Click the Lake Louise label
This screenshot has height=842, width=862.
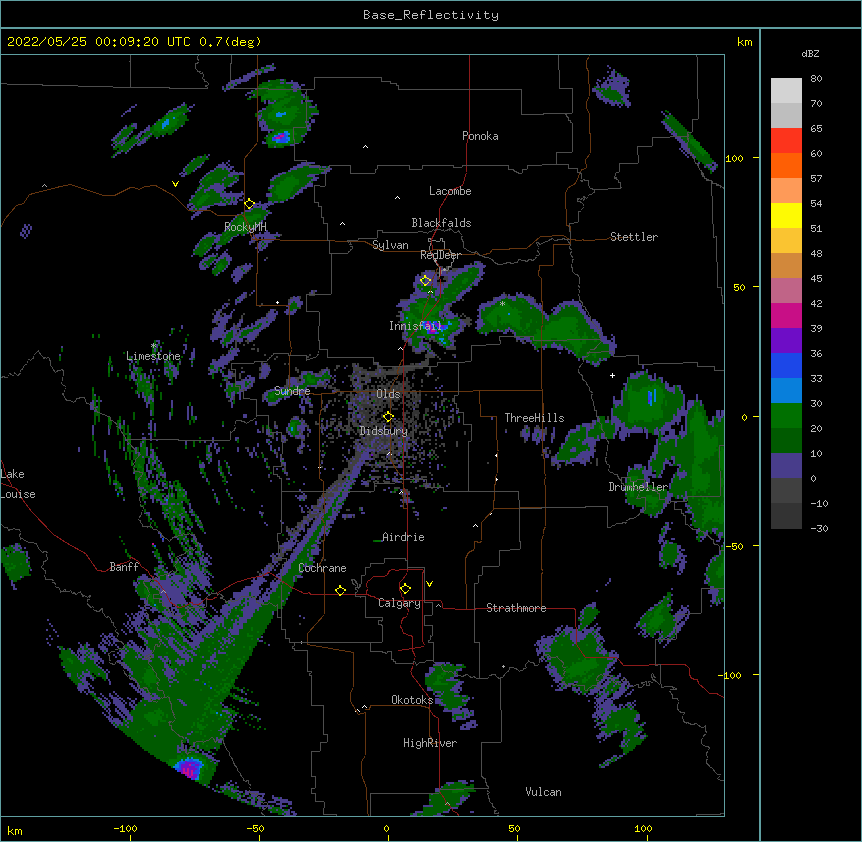[18, 484]
